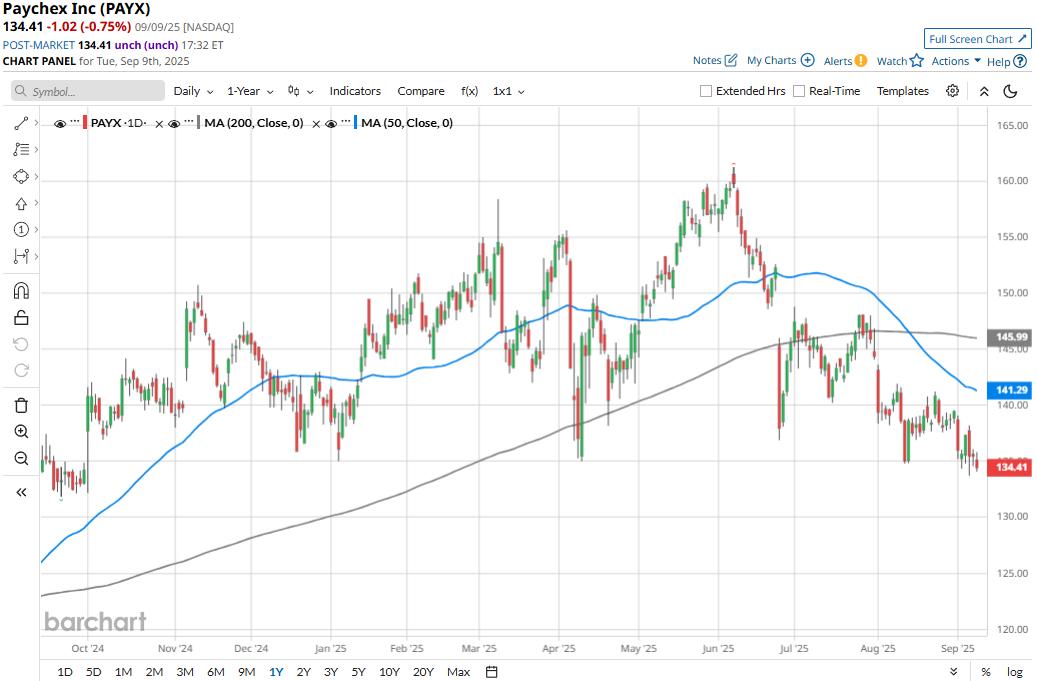
Task: Click the MA 200 gray swatch
Action: pos(198,122)
